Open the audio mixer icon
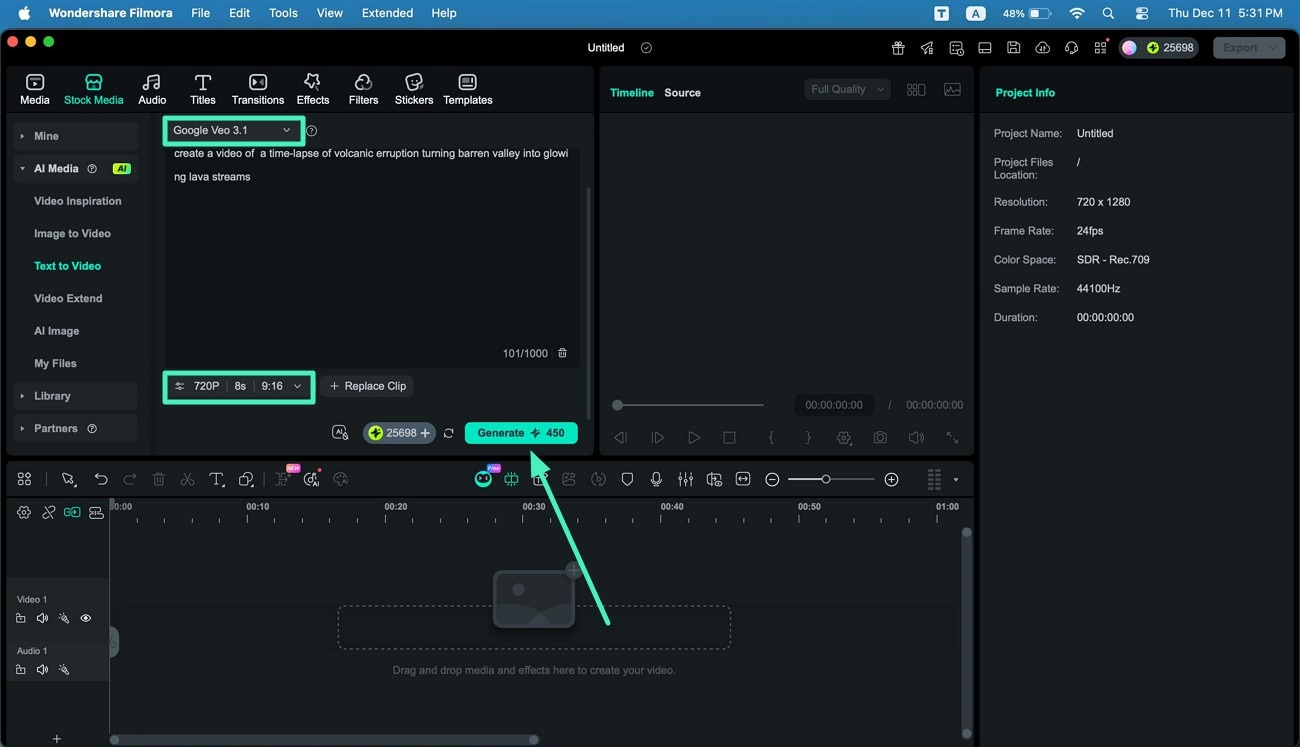The height and width of the screenshot is (747, 1300). (685, 479)
